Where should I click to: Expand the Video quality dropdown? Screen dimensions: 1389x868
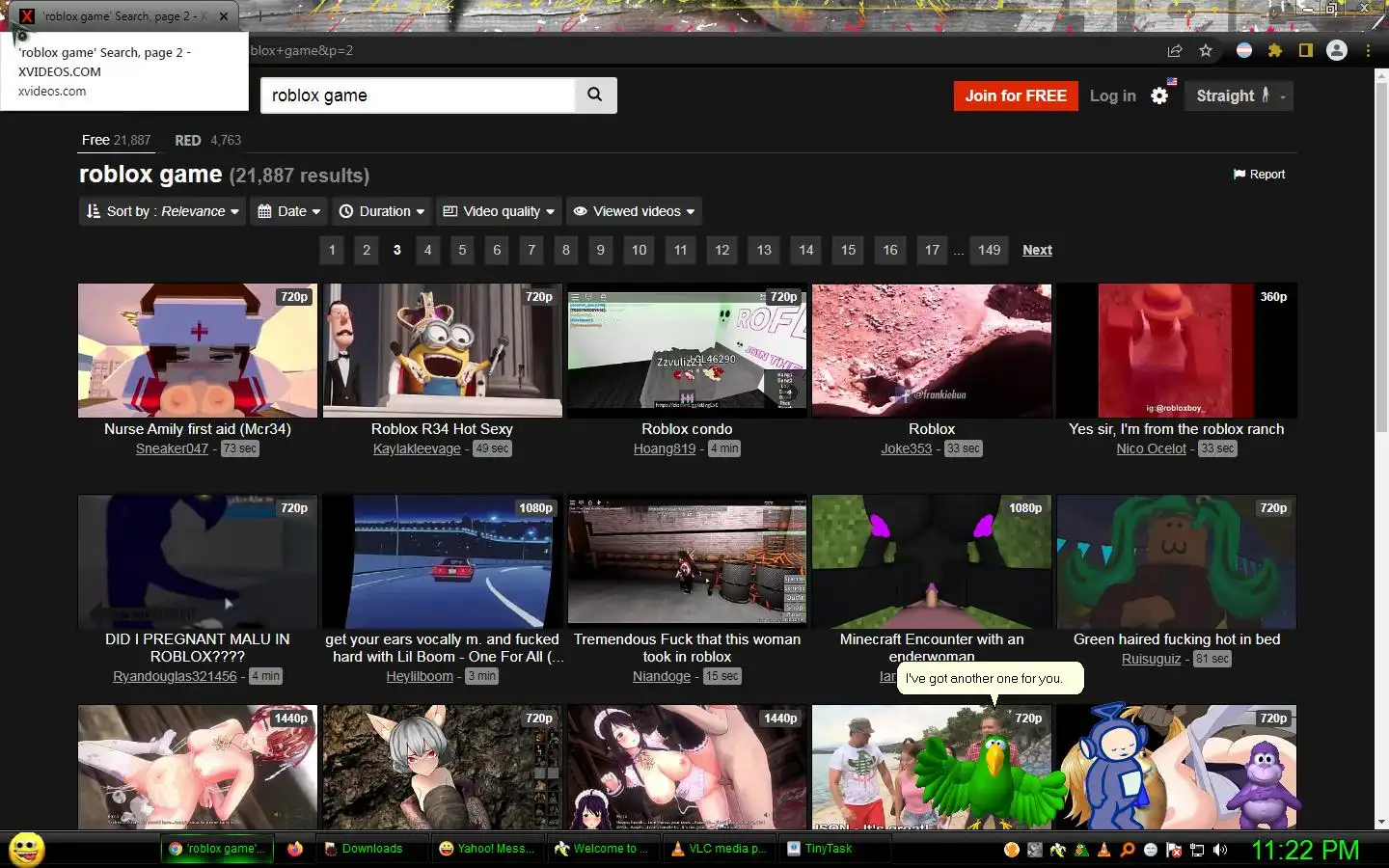(499, 211)
